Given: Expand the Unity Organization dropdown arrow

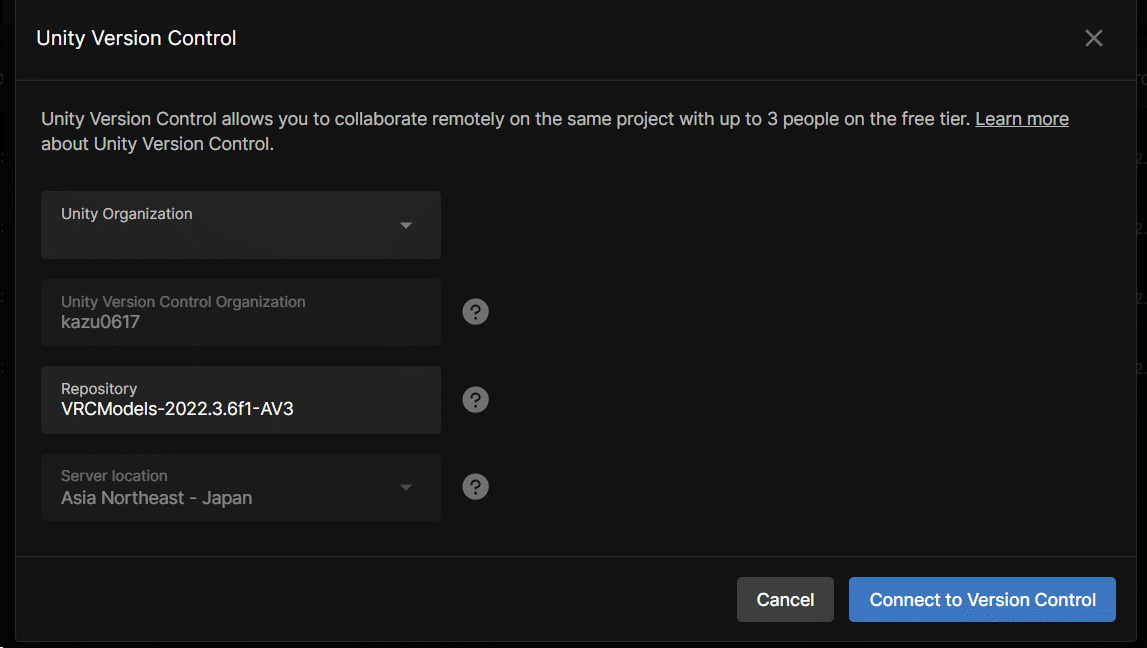Looking at the screenshot, I should (406, 225).
